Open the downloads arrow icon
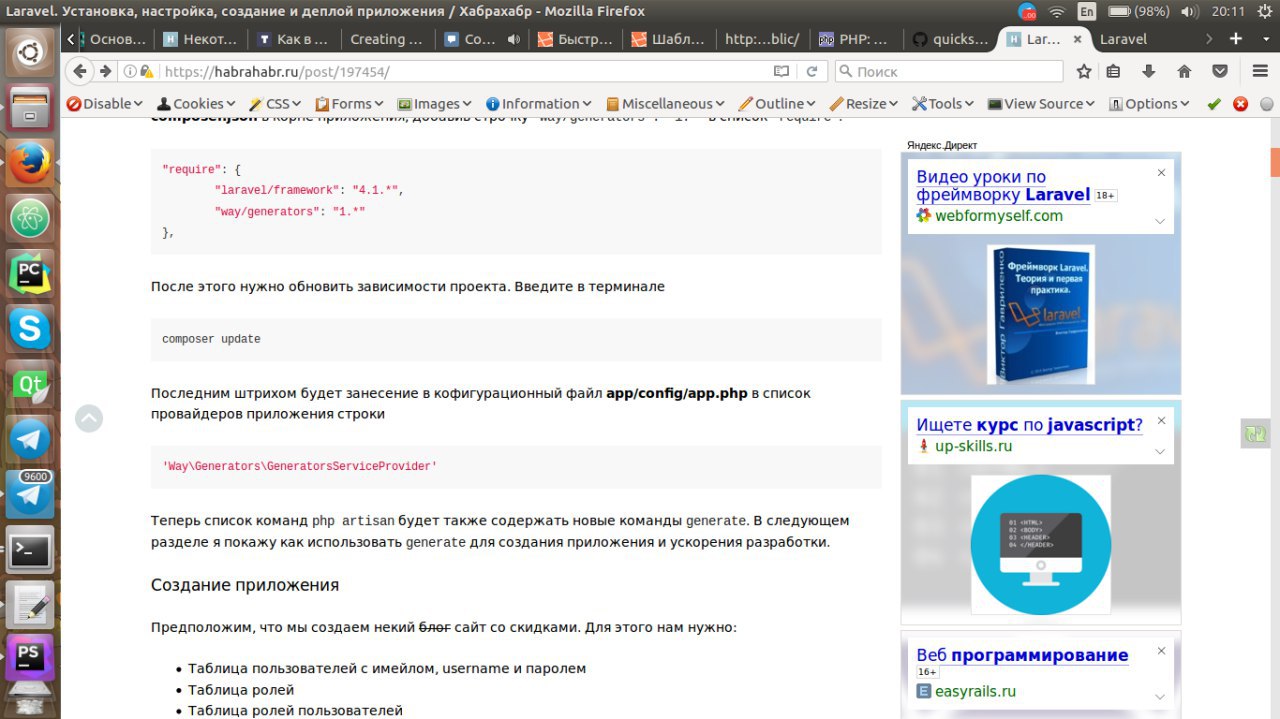 (1148, 71)
